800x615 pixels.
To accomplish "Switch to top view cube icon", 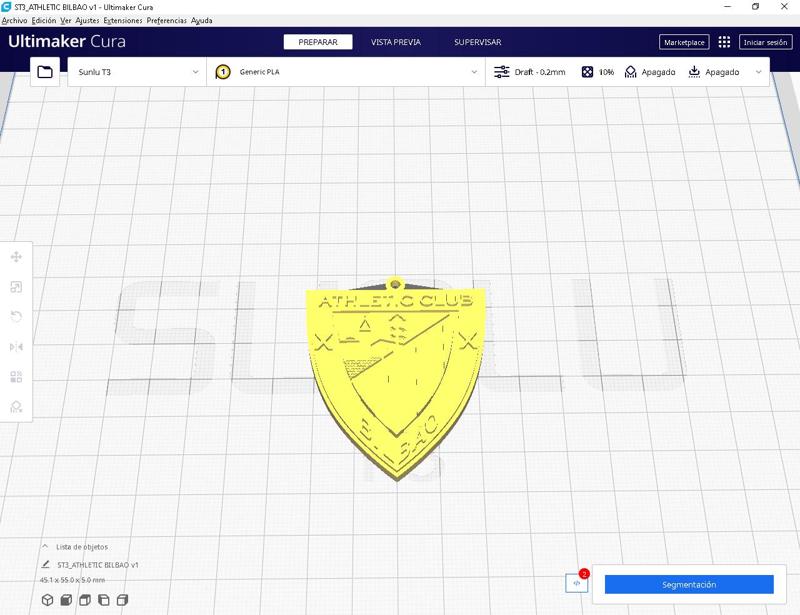I will coord(85,600).
